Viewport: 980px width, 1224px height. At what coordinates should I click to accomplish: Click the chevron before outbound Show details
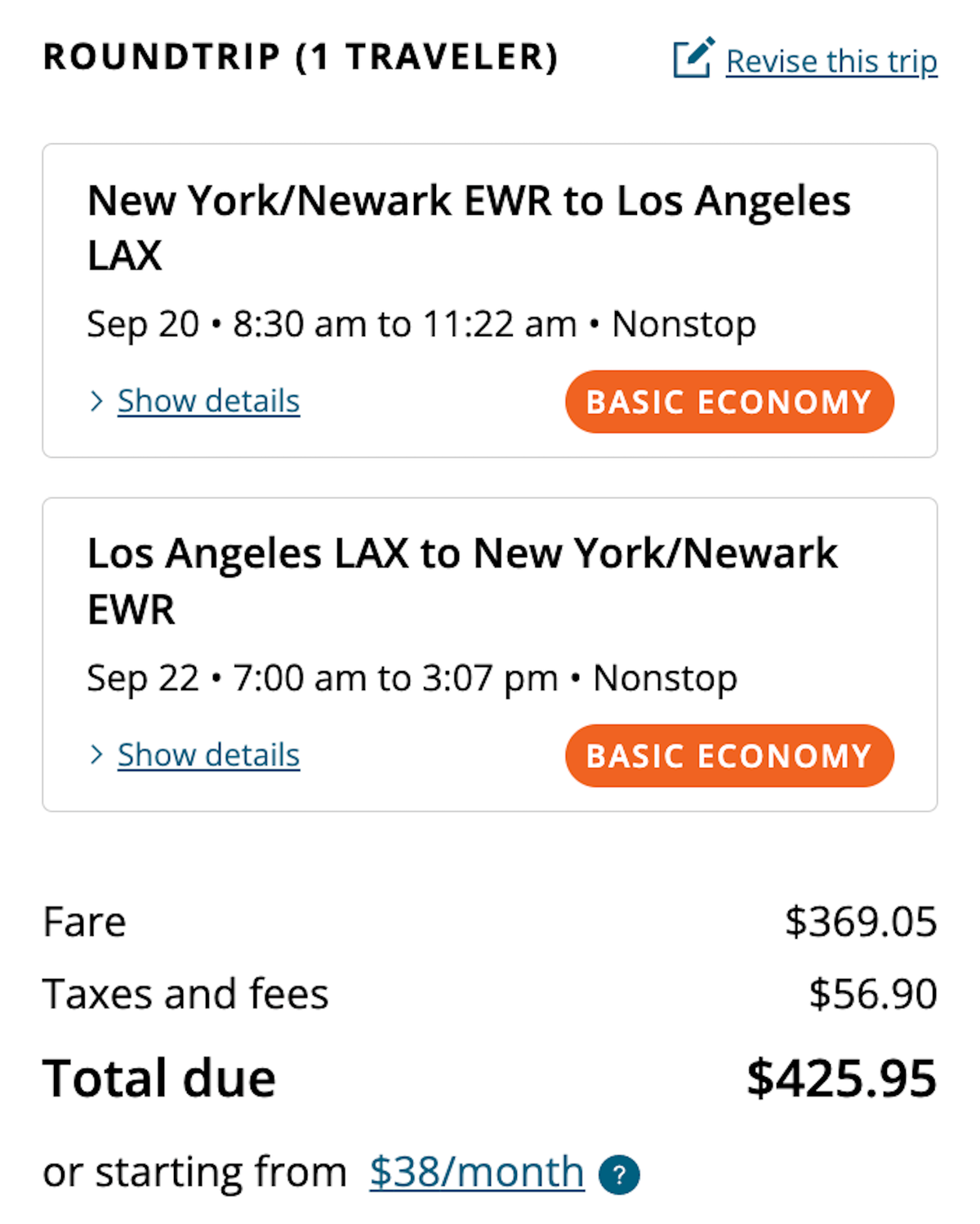[x=98, y=402]
